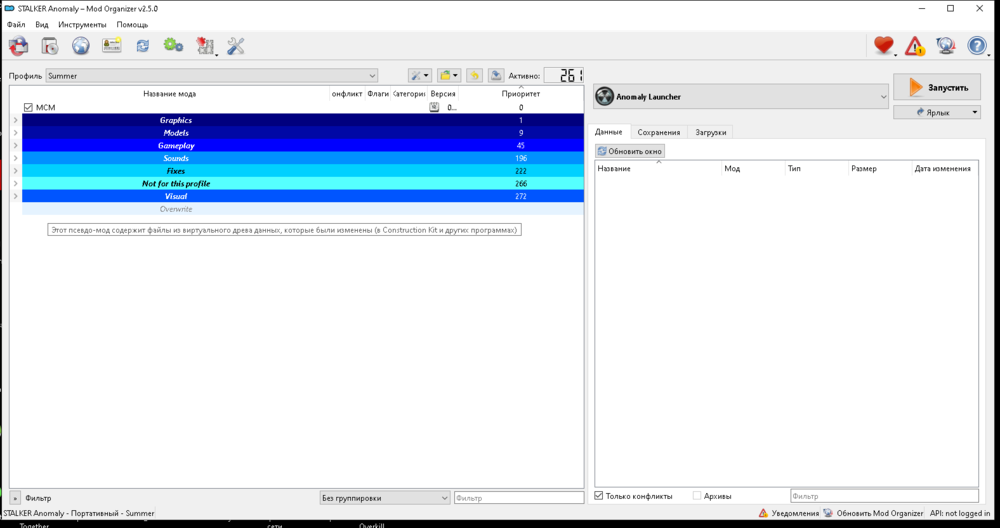
Task: Open the blue question-mark help icon
Action: click(977, 46)
